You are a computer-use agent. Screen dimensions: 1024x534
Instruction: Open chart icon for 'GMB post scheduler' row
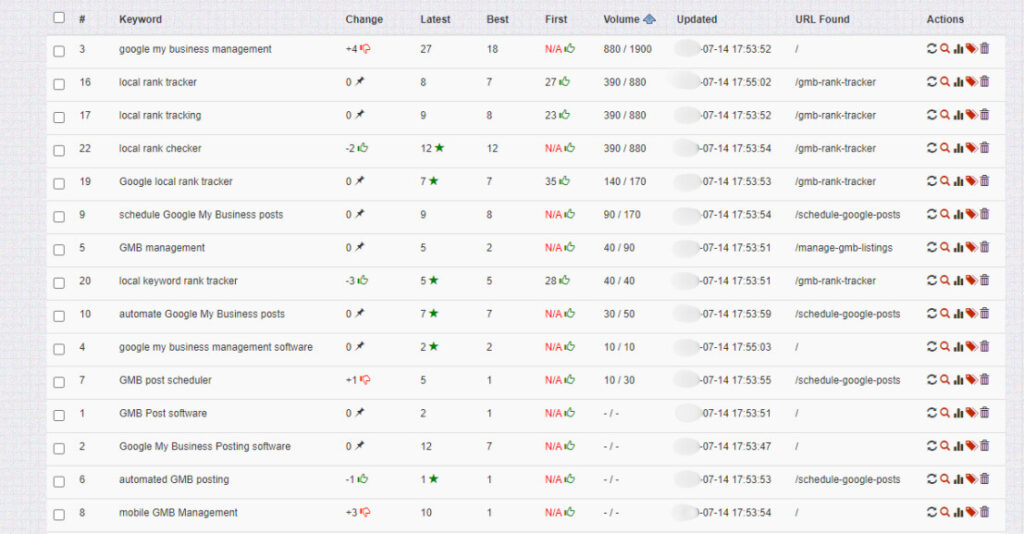pos(958,380)
